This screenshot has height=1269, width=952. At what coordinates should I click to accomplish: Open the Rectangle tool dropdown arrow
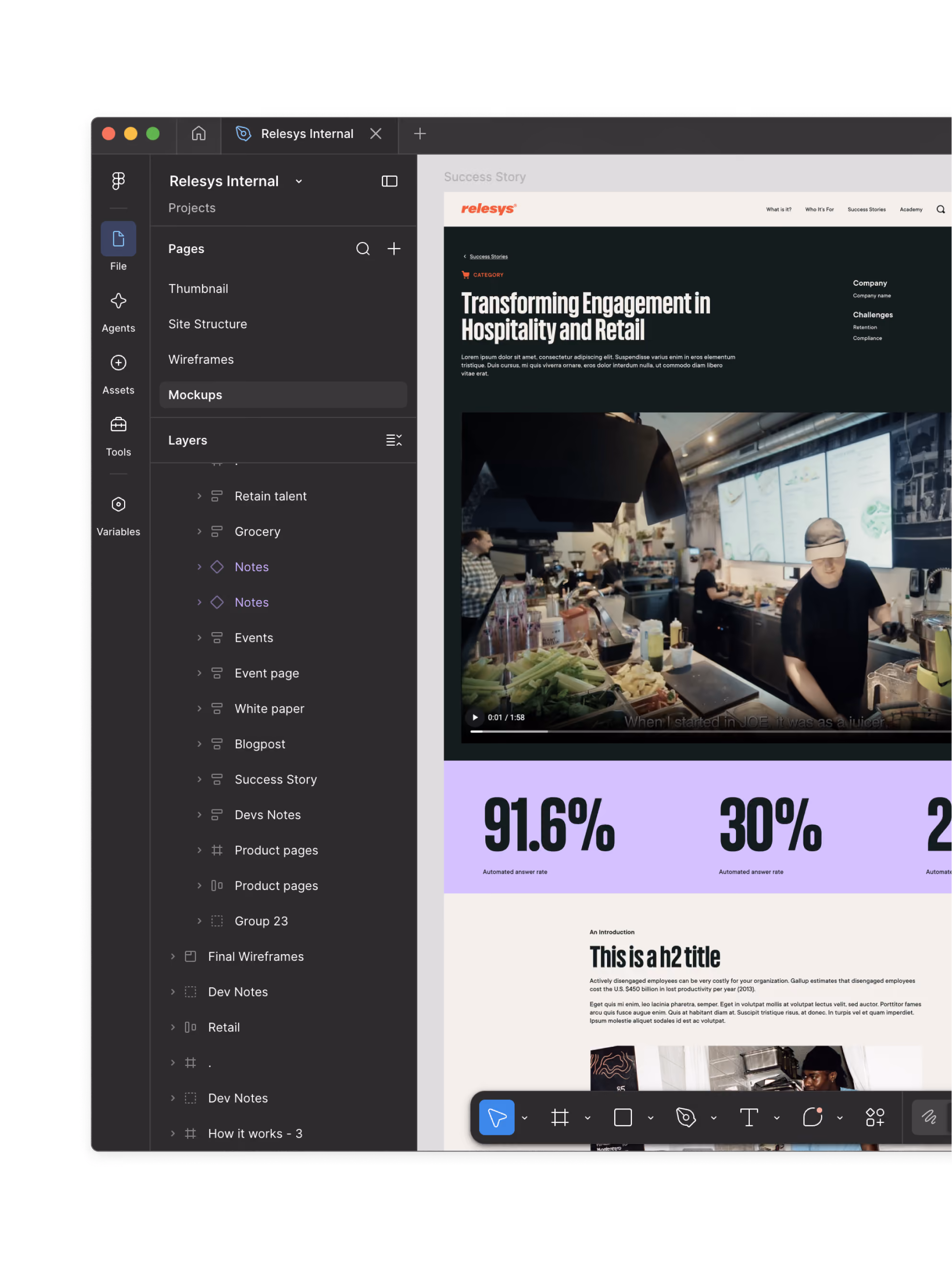[x=650, y=1118]
